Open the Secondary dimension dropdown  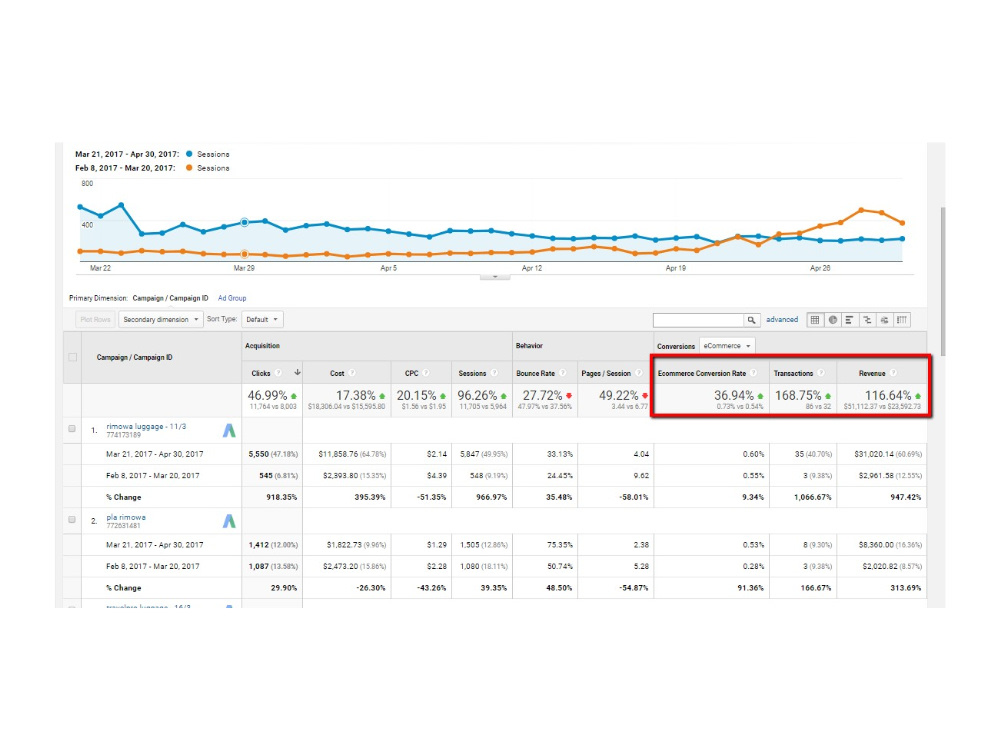pyautogui.click(x=161, y=320)
